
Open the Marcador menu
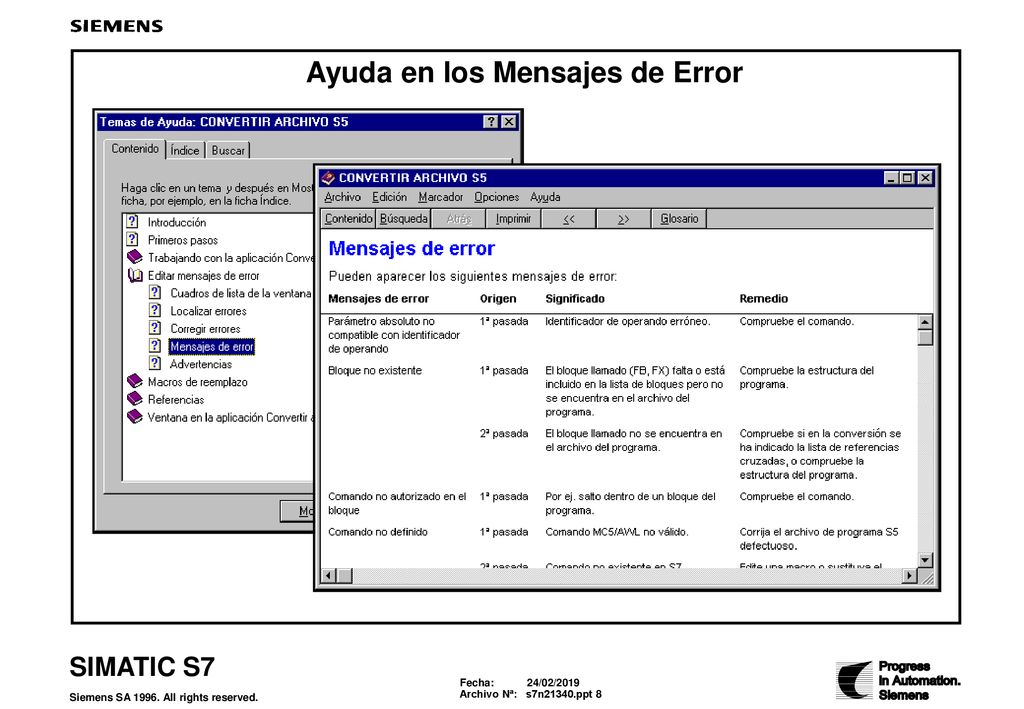click(x=440, y=197)
